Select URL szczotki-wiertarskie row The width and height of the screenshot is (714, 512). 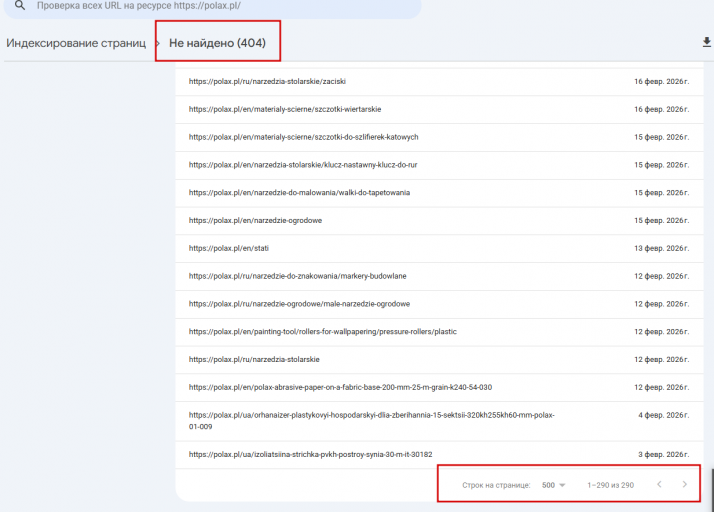click(439, 109)
